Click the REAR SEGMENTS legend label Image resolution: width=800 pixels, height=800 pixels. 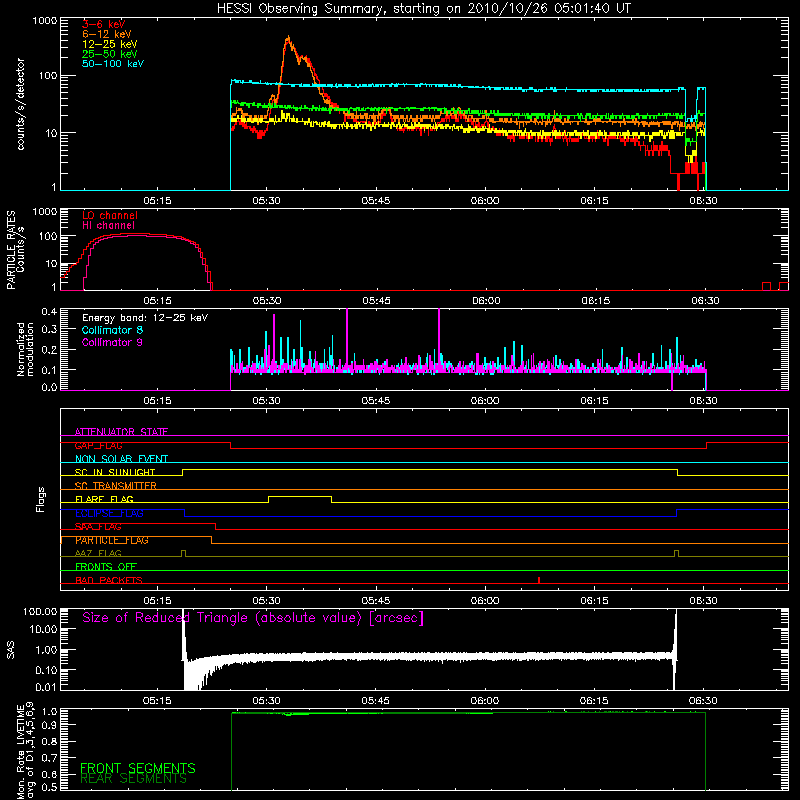coord(134,779)
